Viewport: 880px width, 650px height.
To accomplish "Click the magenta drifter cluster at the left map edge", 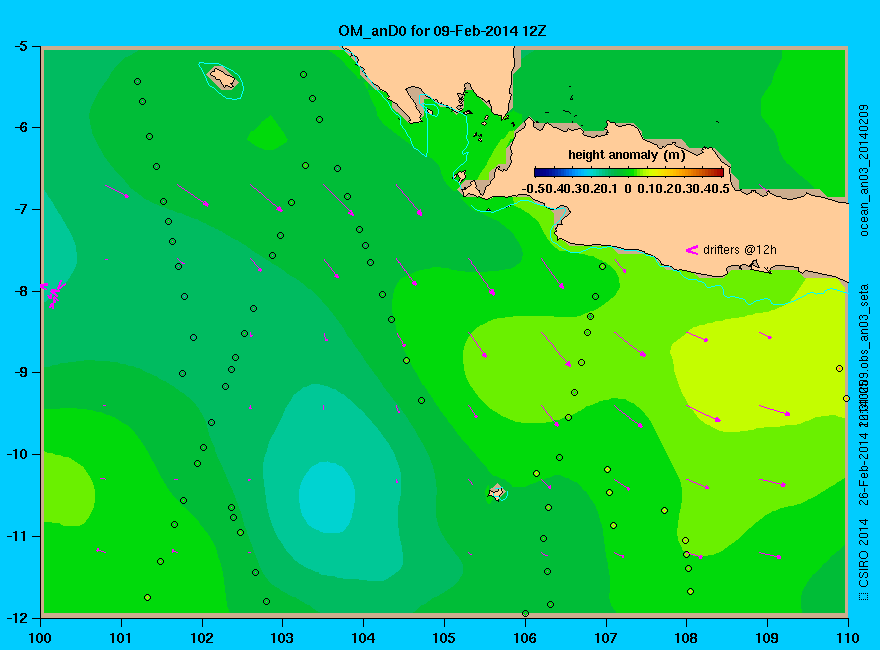I will pyautogui.click(x=52, y=294).
